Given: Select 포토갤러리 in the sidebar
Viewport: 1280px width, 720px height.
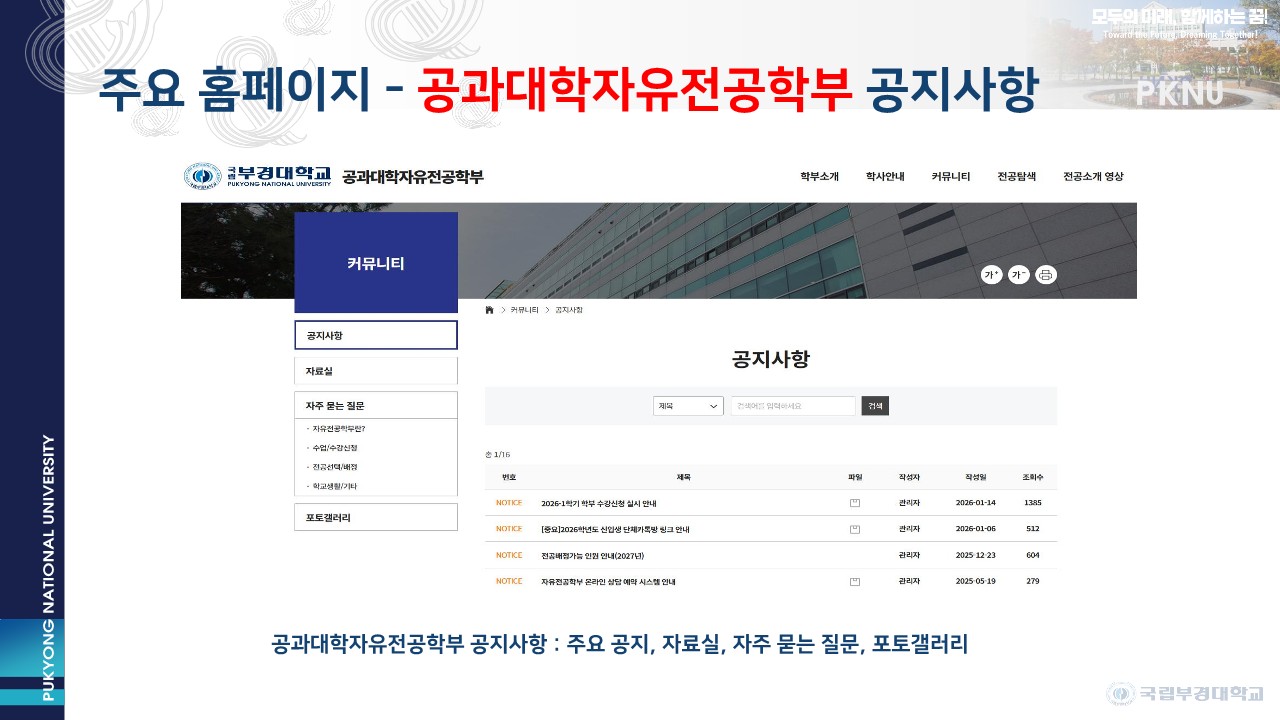Looking at the screenshot, I should 375,517.
